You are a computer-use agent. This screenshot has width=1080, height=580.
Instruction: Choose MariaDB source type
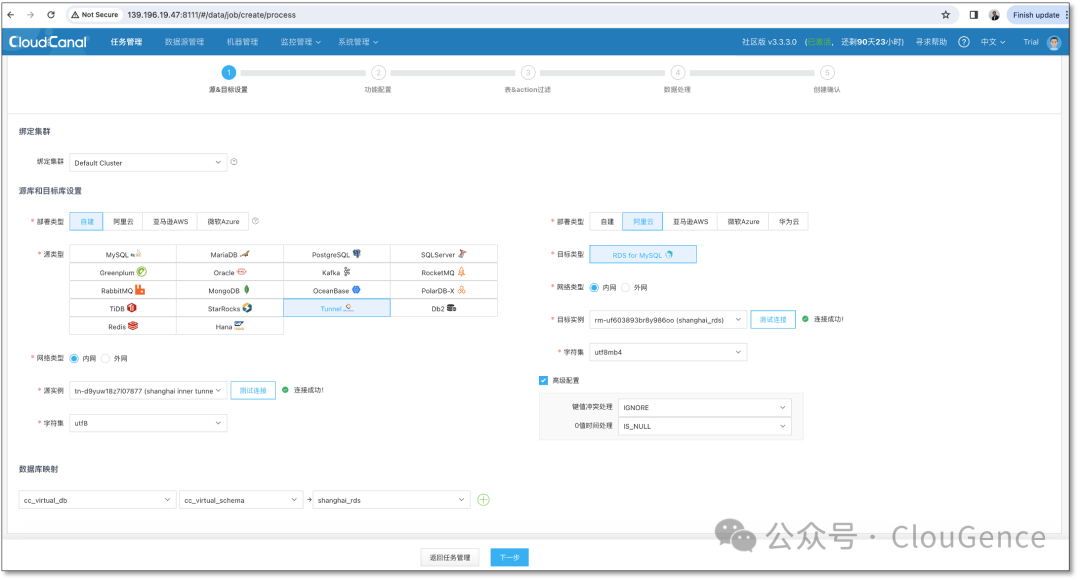[229, 254]
